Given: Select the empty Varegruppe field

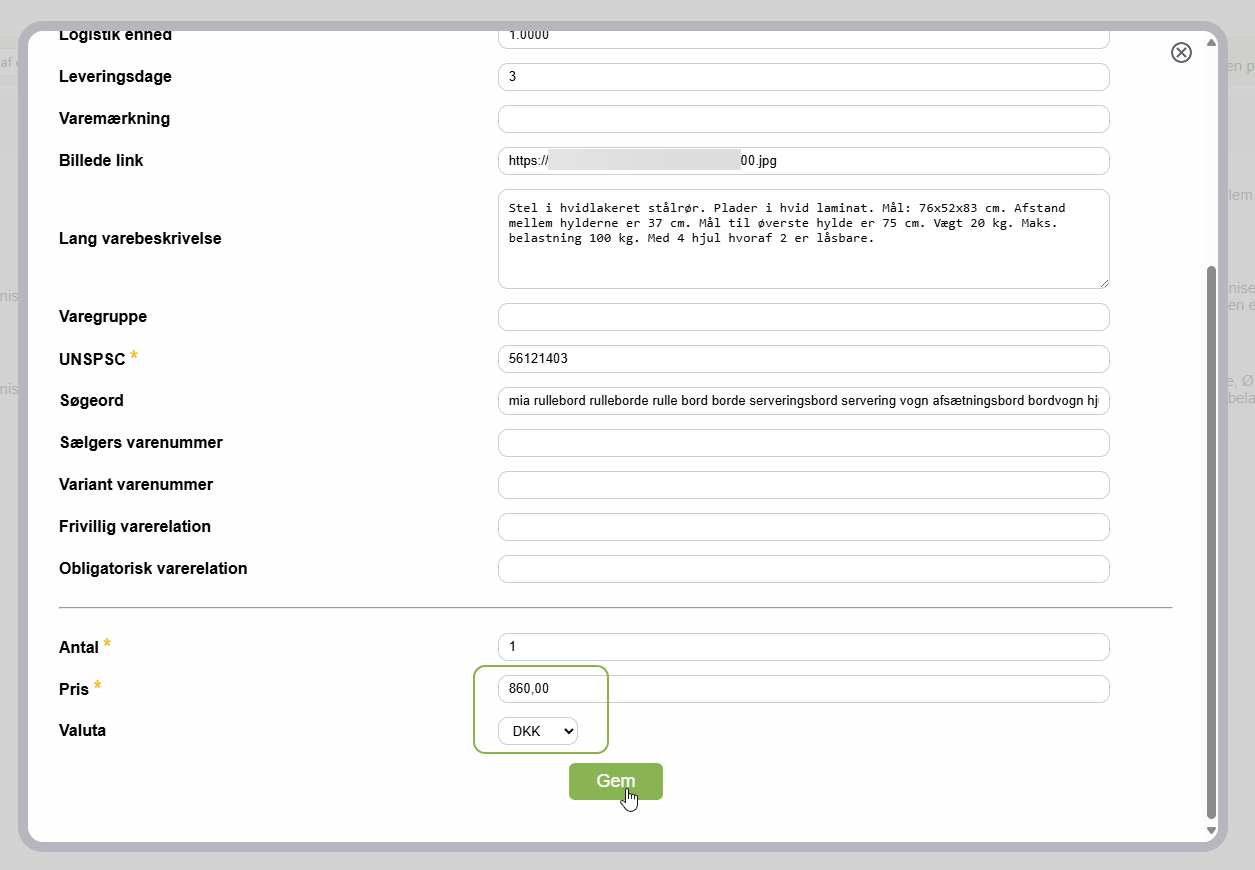Looking at the screenshot, I should 804,317.
